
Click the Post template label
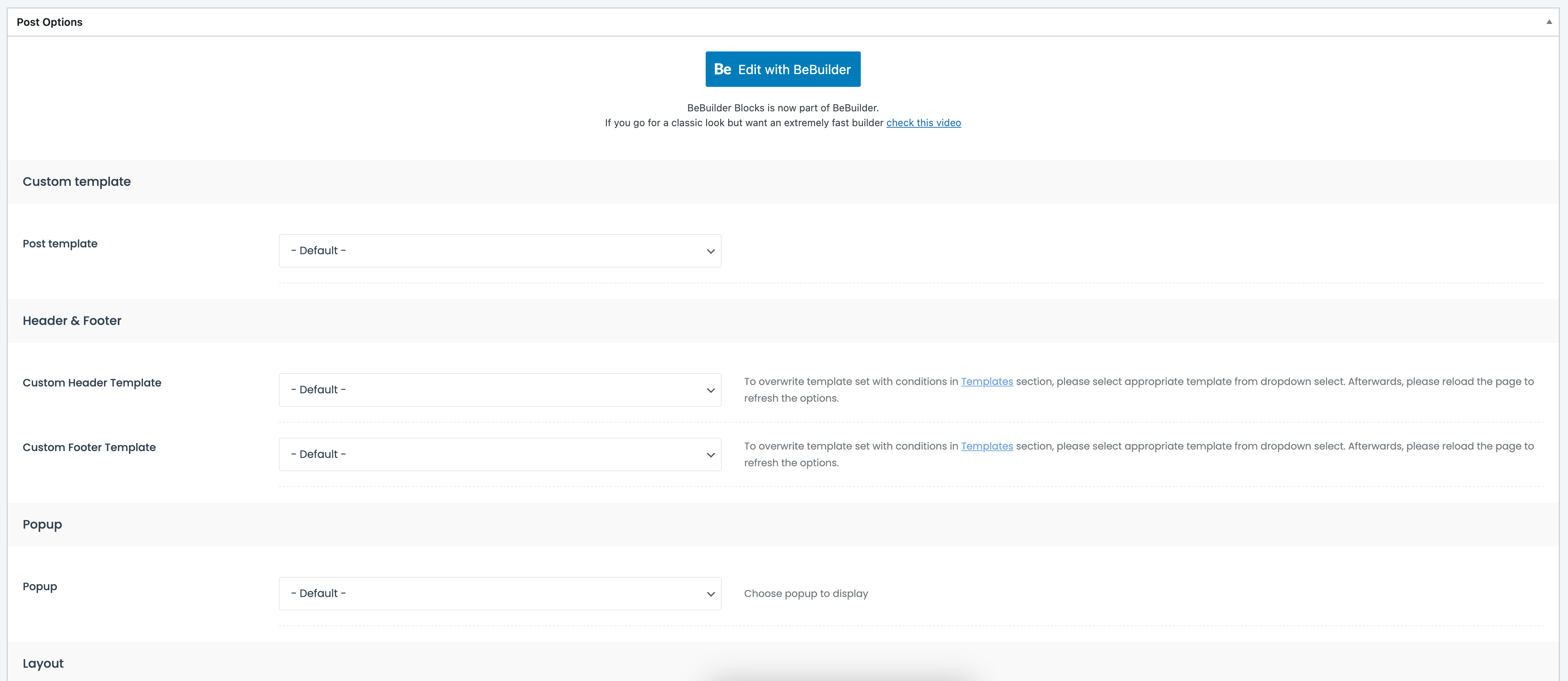pyautogui.click(x=60, y=244)
